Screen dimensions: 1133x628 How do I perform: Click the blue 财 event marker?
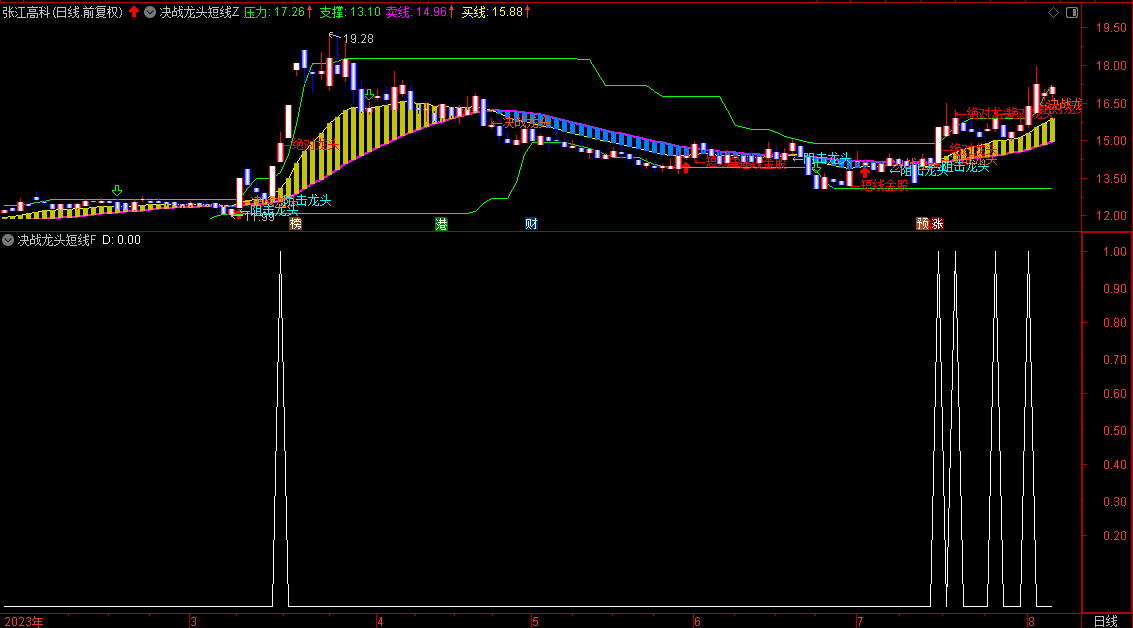[531, 223]
